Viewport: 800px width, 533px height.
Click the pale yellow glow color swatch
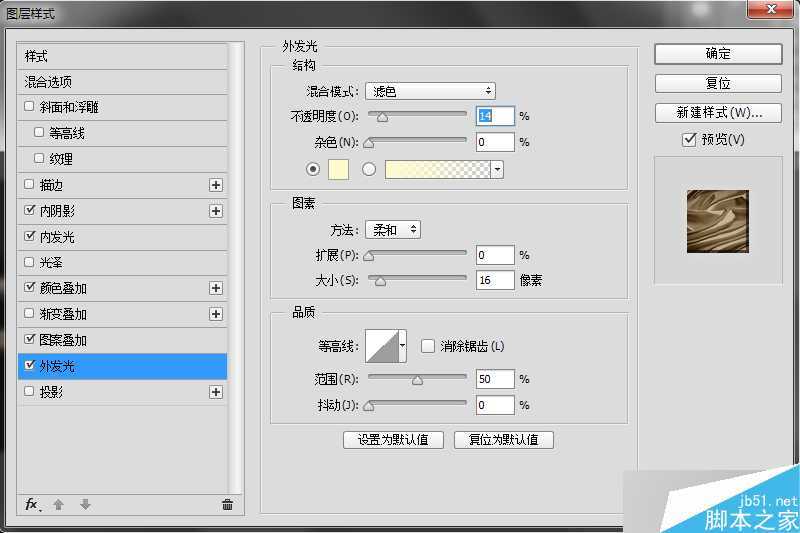coord(338,170)
